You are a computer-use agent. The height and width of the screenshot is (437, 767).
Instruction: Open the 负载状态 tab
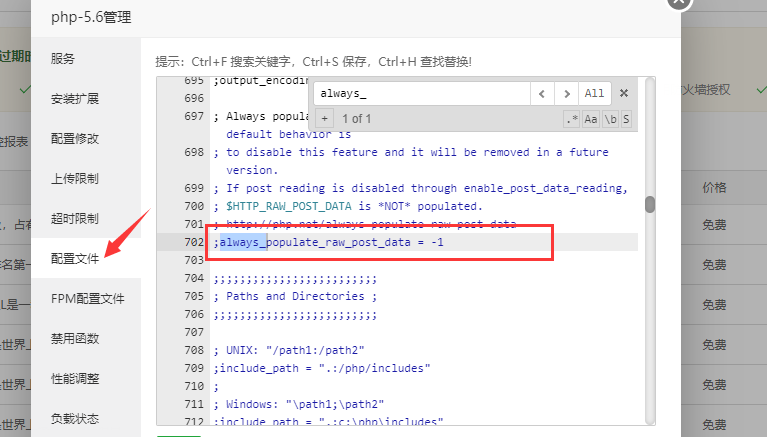pos(86,418)
